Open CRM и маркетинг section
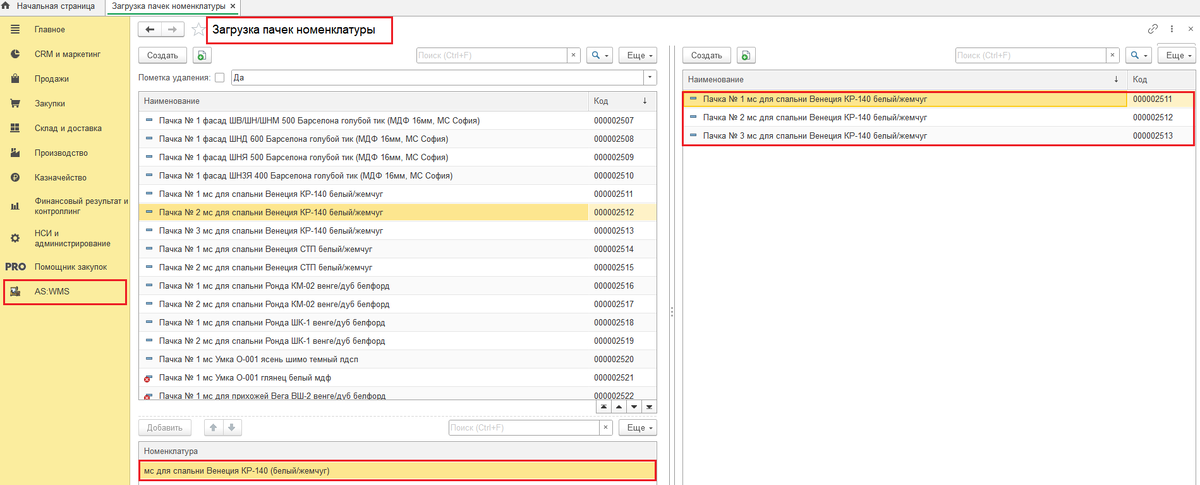Viewport: 1200px width, 485px height. [68, 53]
